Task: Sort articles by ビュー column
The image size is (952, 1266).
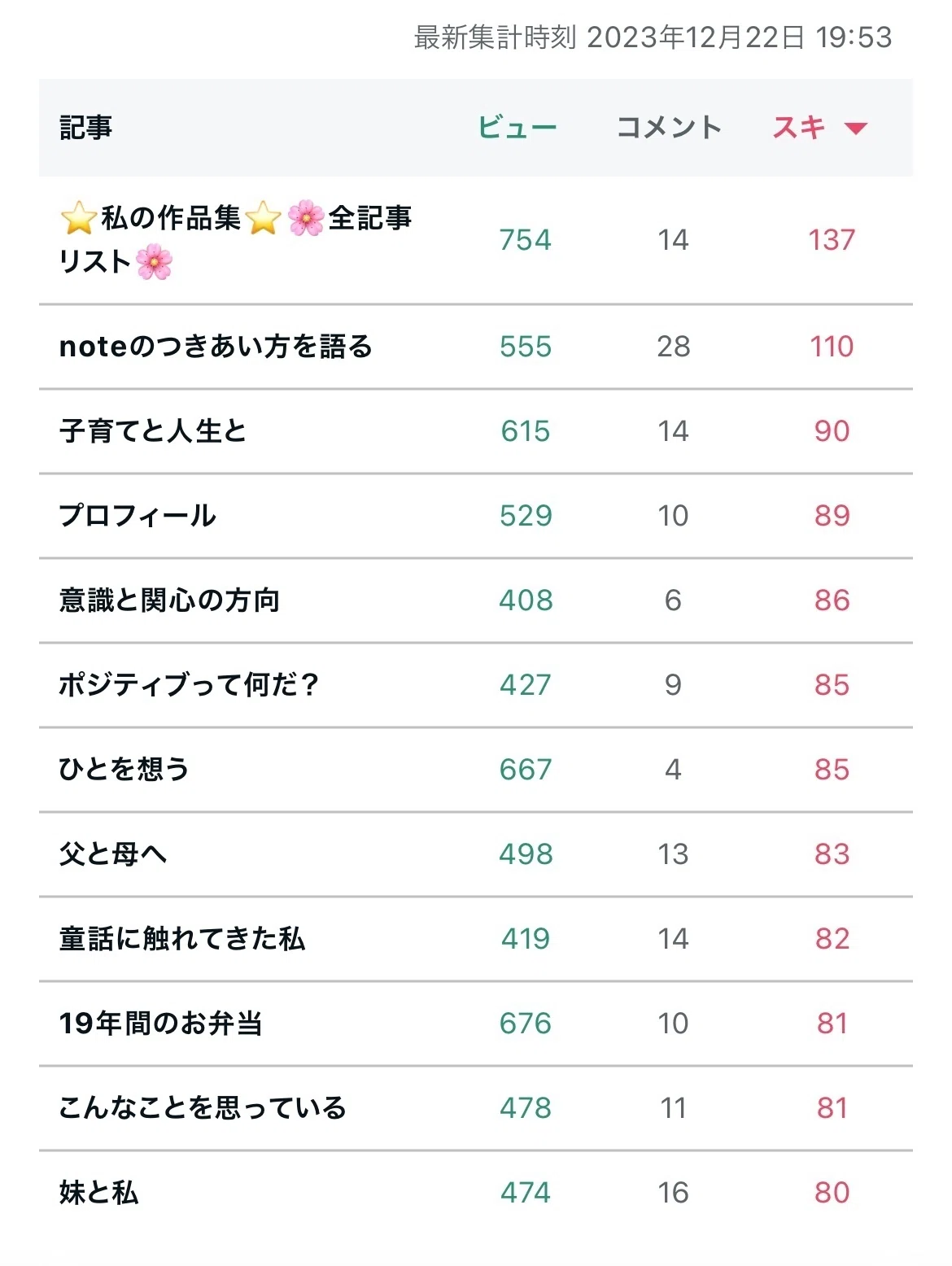Action: coord(517,128)
